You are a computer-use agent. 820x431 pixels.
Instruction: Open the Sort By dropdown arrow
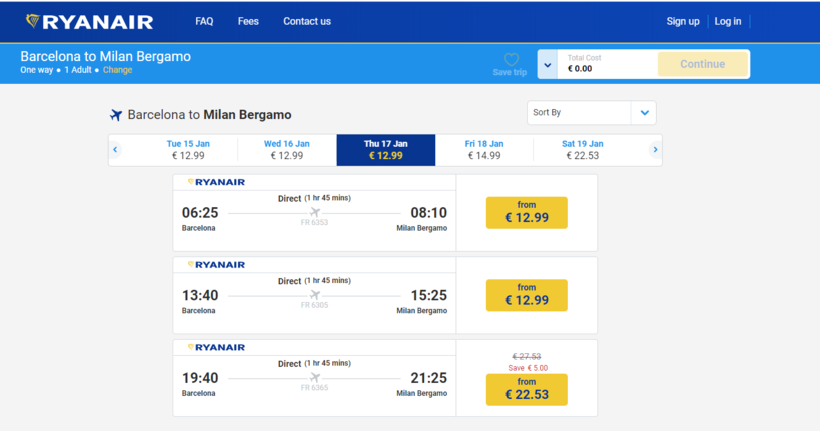644,112
